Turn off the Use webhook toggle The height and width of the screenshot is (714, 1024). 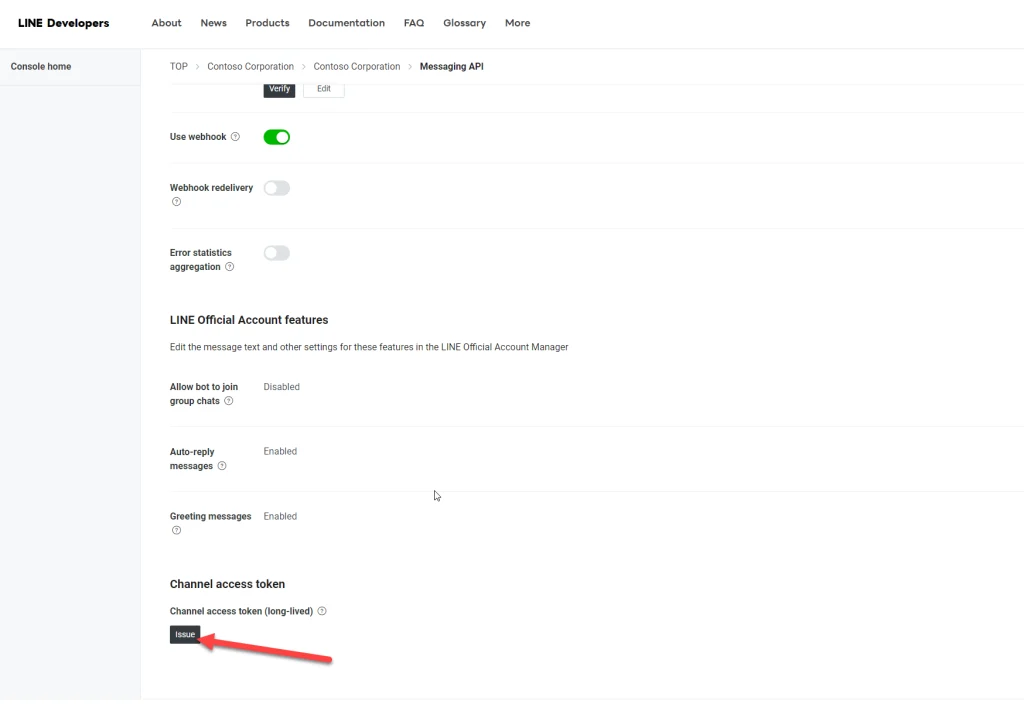(x=276, y=137)
